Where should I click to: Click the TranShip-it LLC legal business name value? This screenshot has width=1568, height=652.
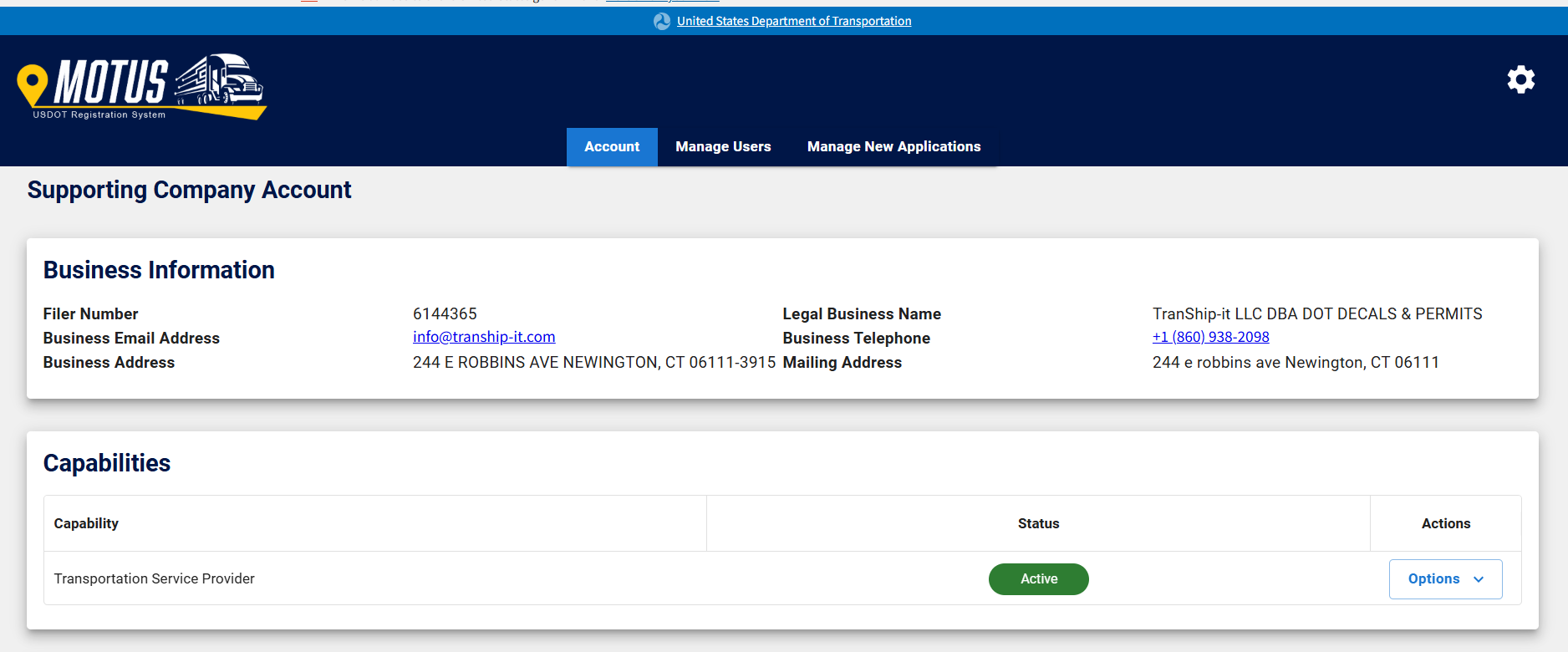(1317, 313)
